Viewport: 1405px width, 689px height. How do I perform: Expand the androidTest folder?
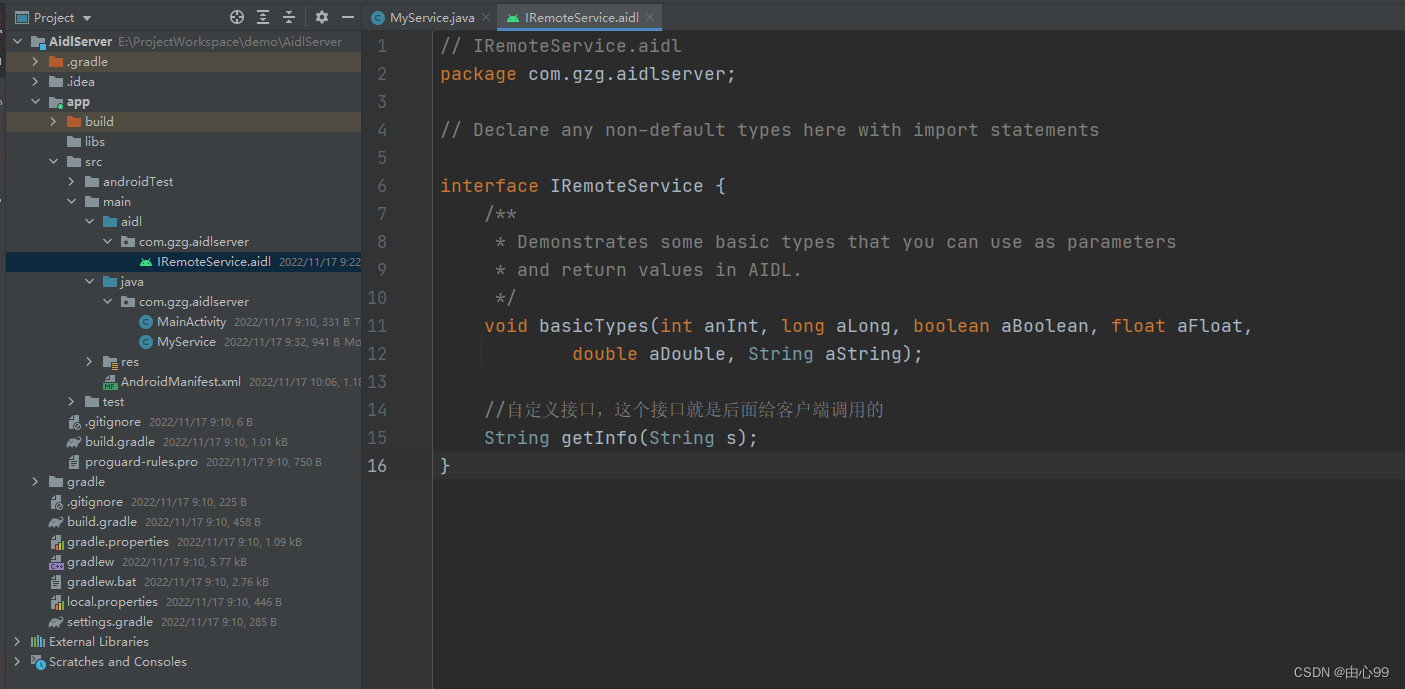click(72, 182)
